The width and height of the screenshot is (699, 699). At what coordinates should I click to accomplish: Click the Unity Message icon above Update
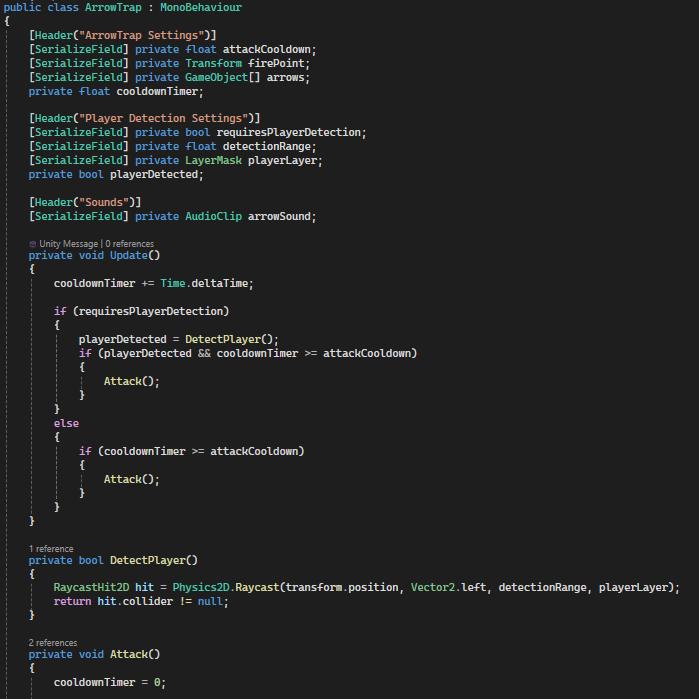tap(33, 244)
